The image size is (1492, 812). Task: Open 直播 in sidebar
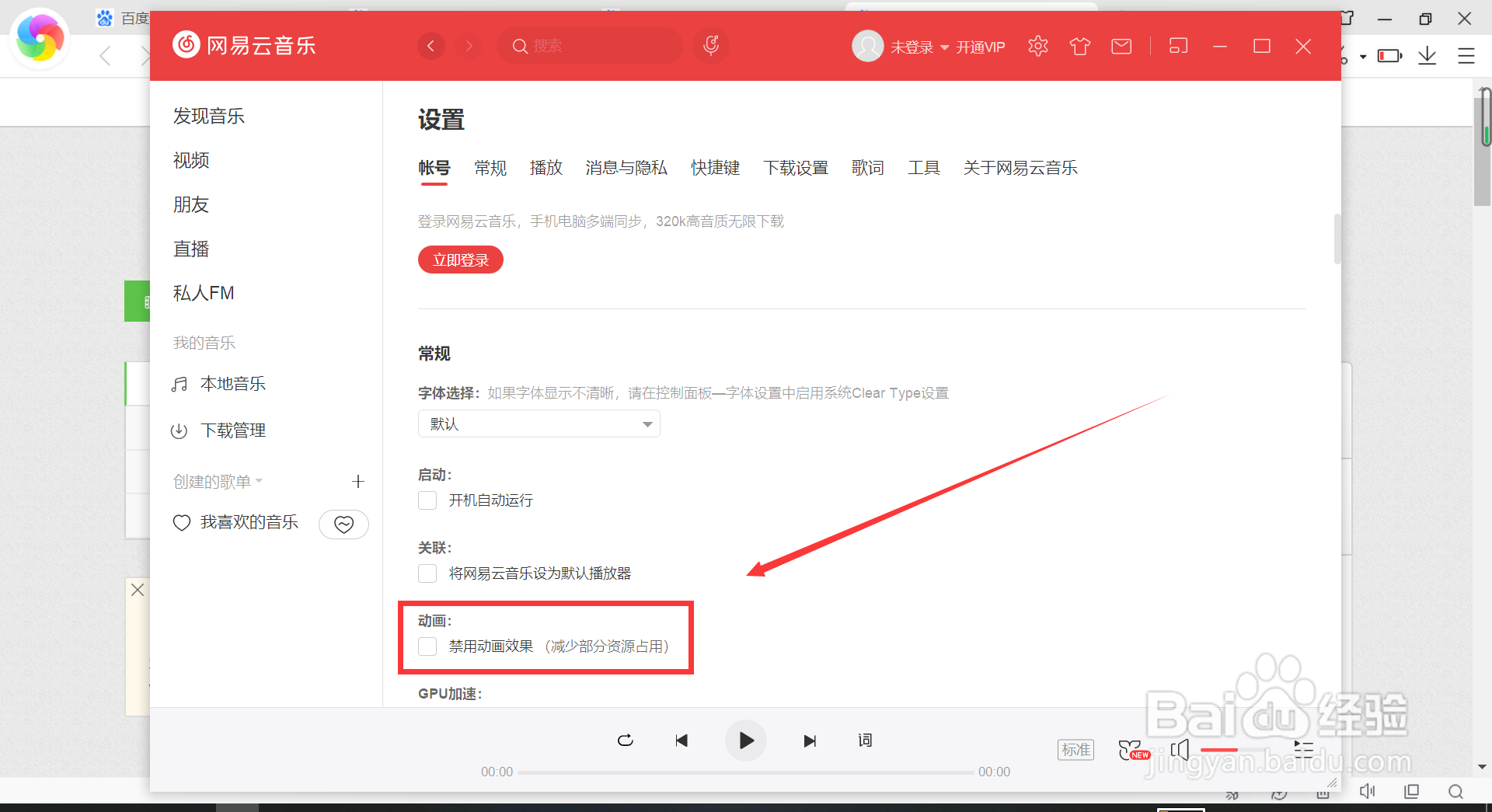(x=191, y=249)
